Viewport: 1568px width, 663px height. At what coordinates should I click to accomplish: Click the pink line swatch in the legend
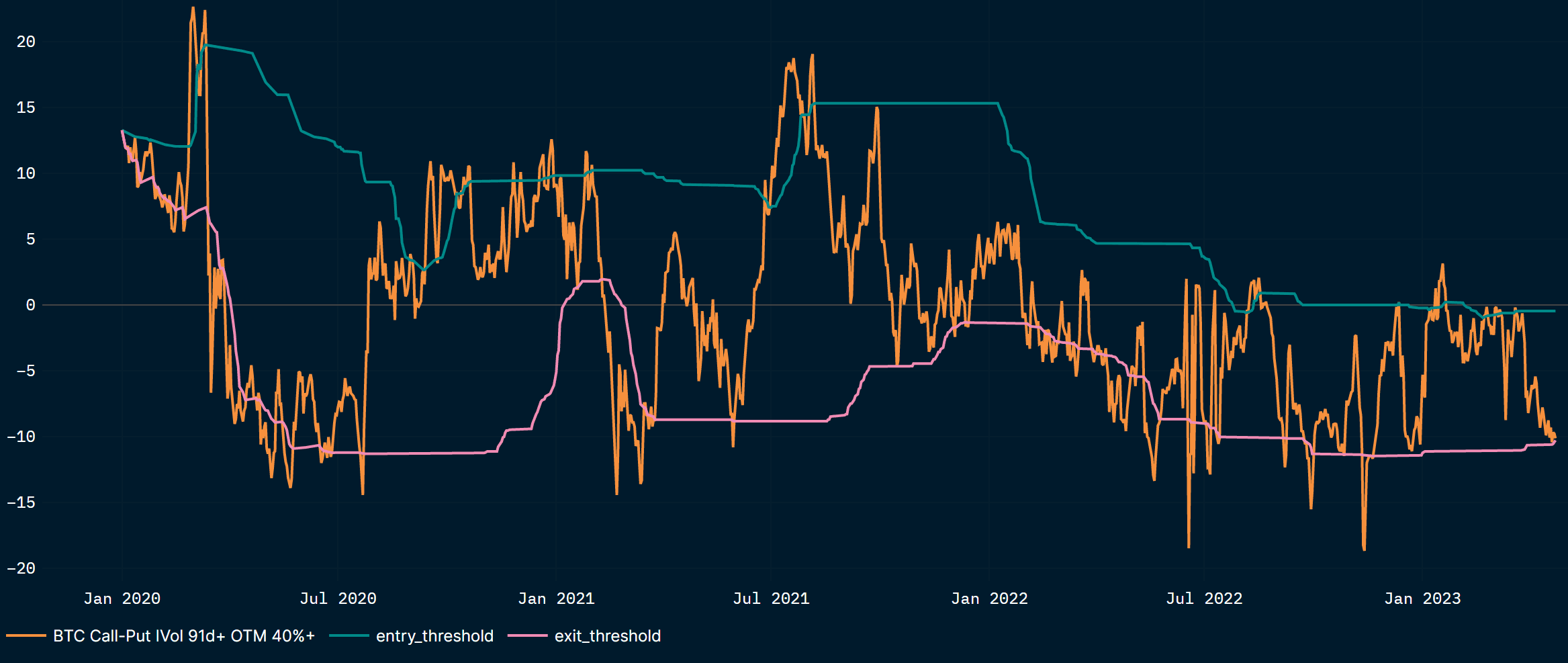[528, 635]
